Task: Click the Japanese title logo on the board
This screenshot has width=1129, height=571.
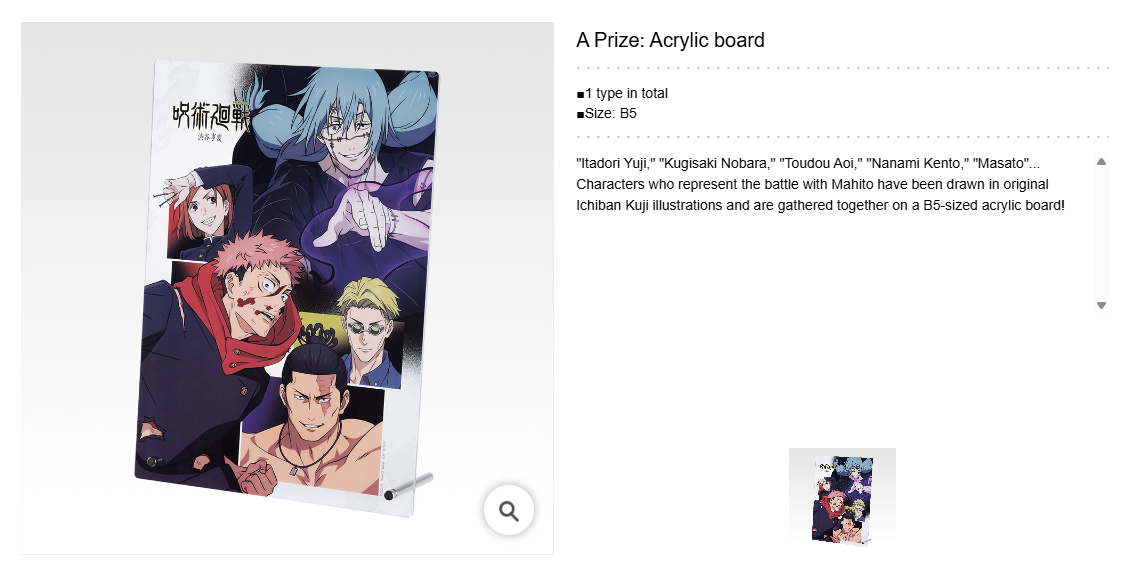Action: [x=210, y=117]
